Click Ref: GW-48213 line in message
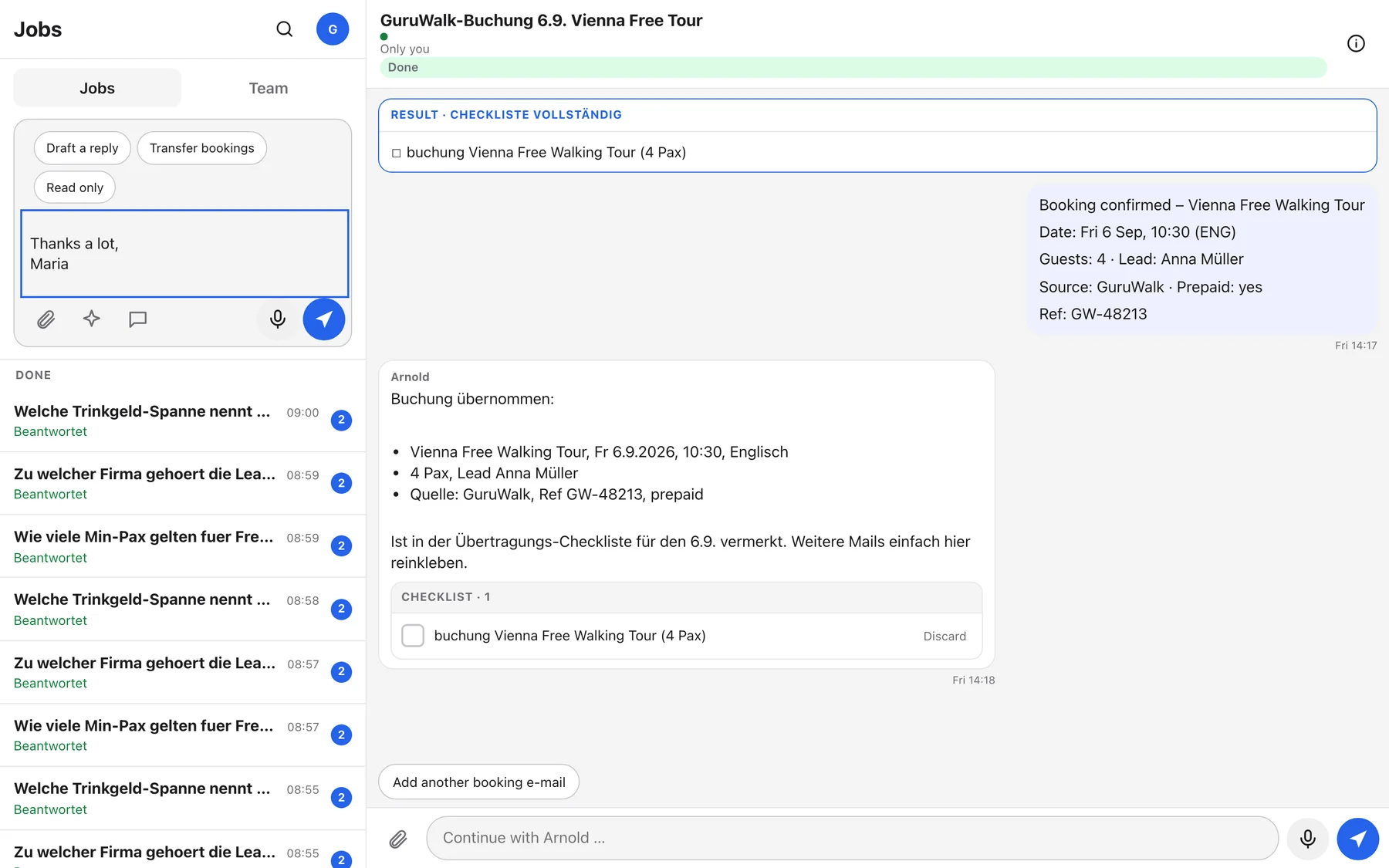This screenshot has height=868, width=1389. point(1093,314)
